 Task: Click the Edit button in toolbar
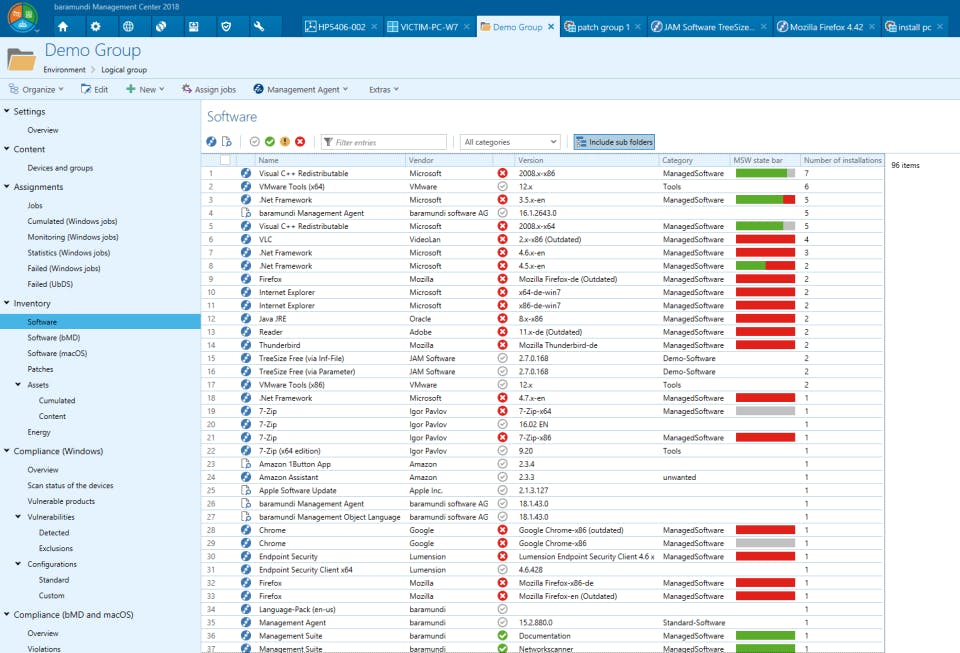[94, 90]
